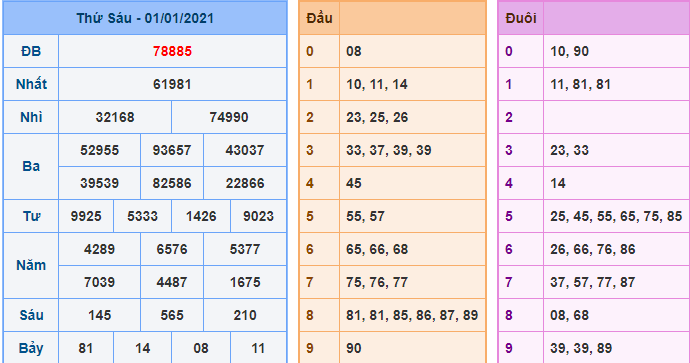690x363 pixels.
Task: Click '55, 57' in Đầu table
Action: [365, 216]
